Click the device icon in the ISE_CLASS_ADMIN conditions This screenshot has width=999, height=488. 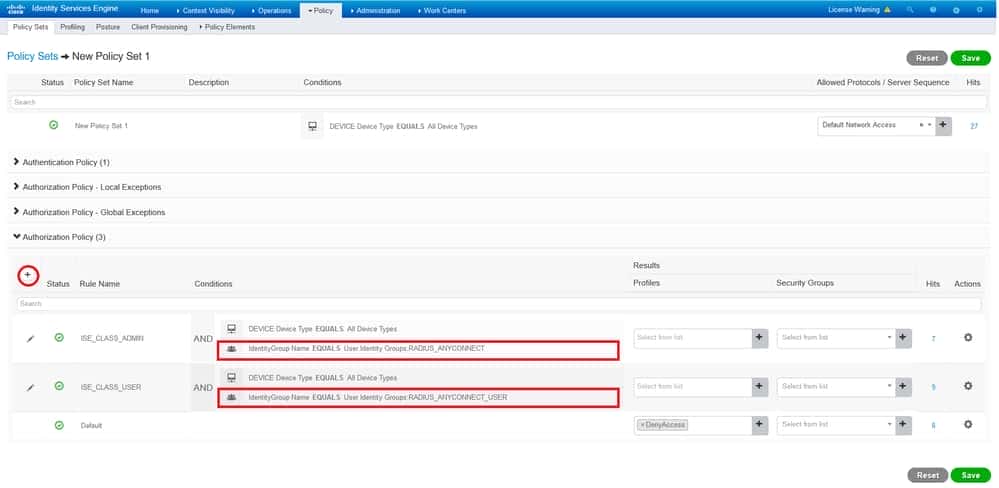tap(232, 329)
